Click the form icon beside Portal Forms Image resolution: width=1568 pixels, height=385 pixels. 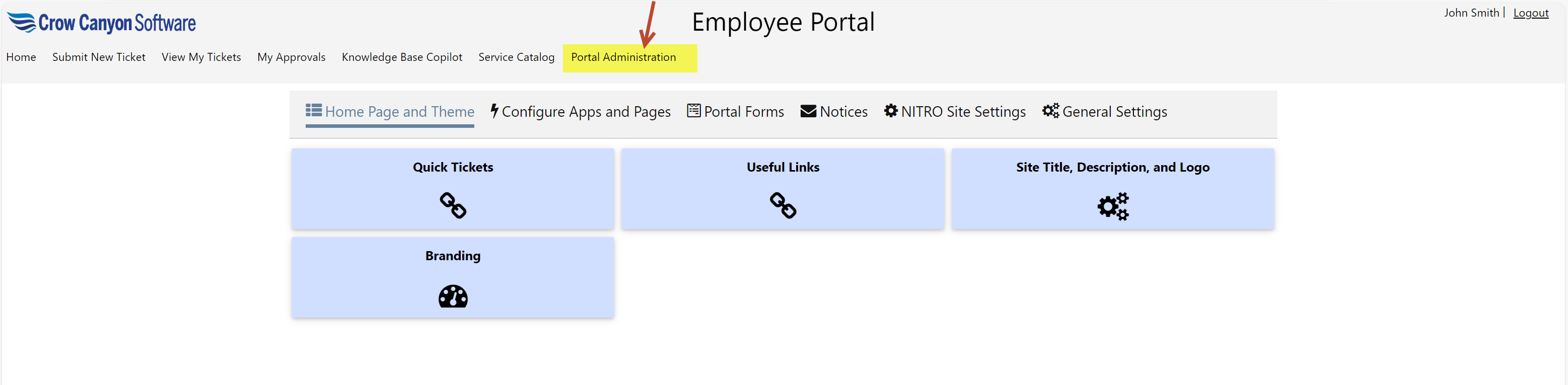click(693, 111)
